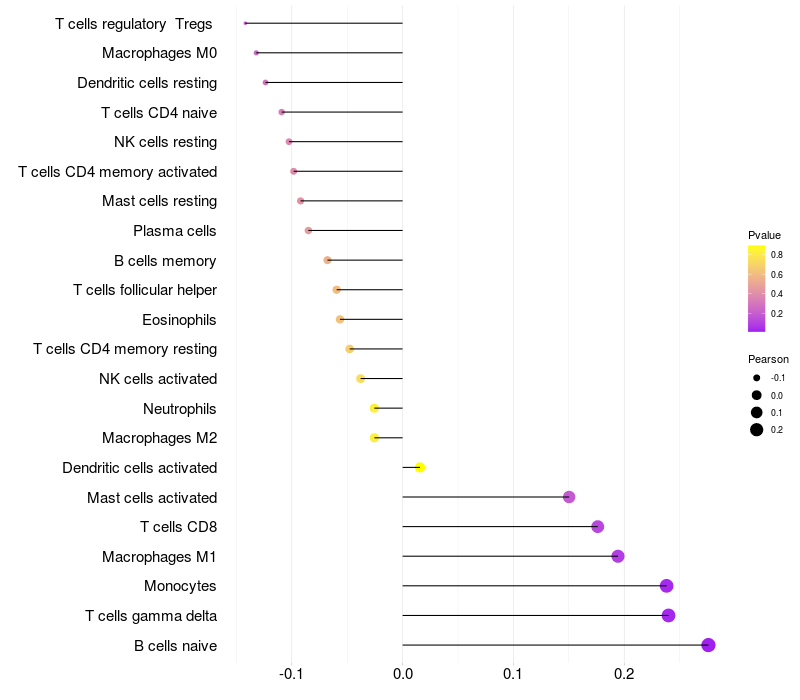Select the Pearson 0.2 legend size dot

(x=757, y=430)
